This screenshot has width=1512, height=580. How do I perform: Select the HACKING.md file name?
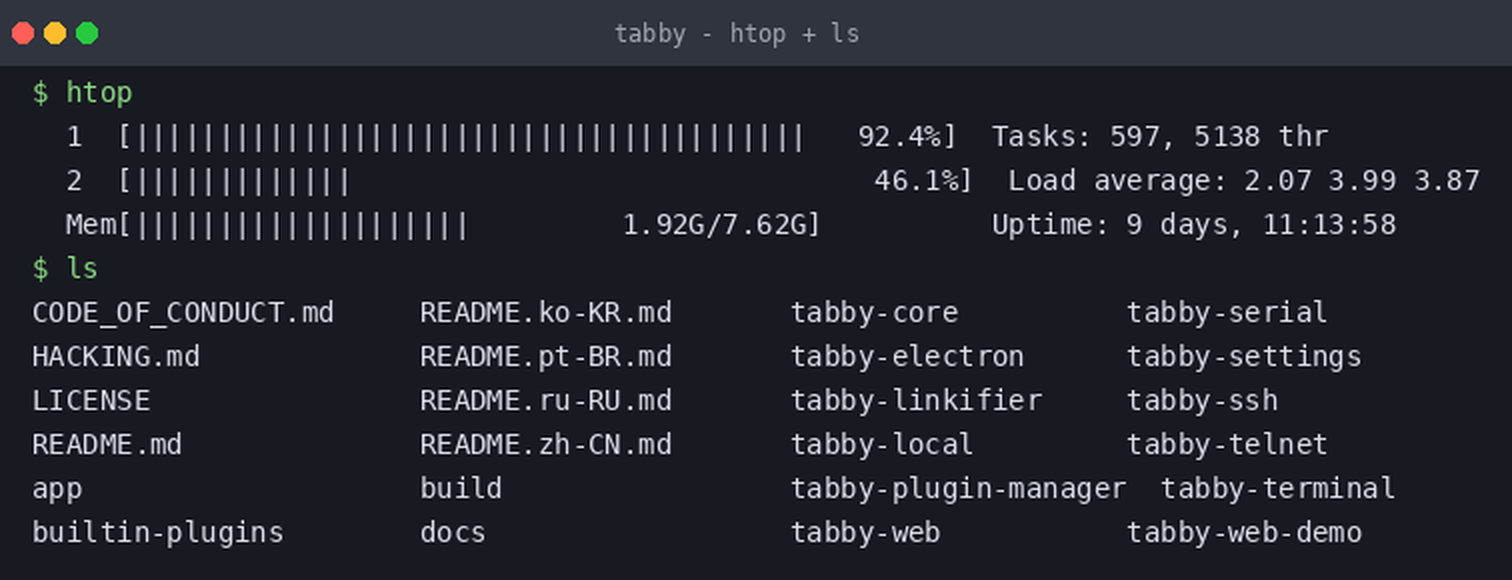click(x=116, y=357)
